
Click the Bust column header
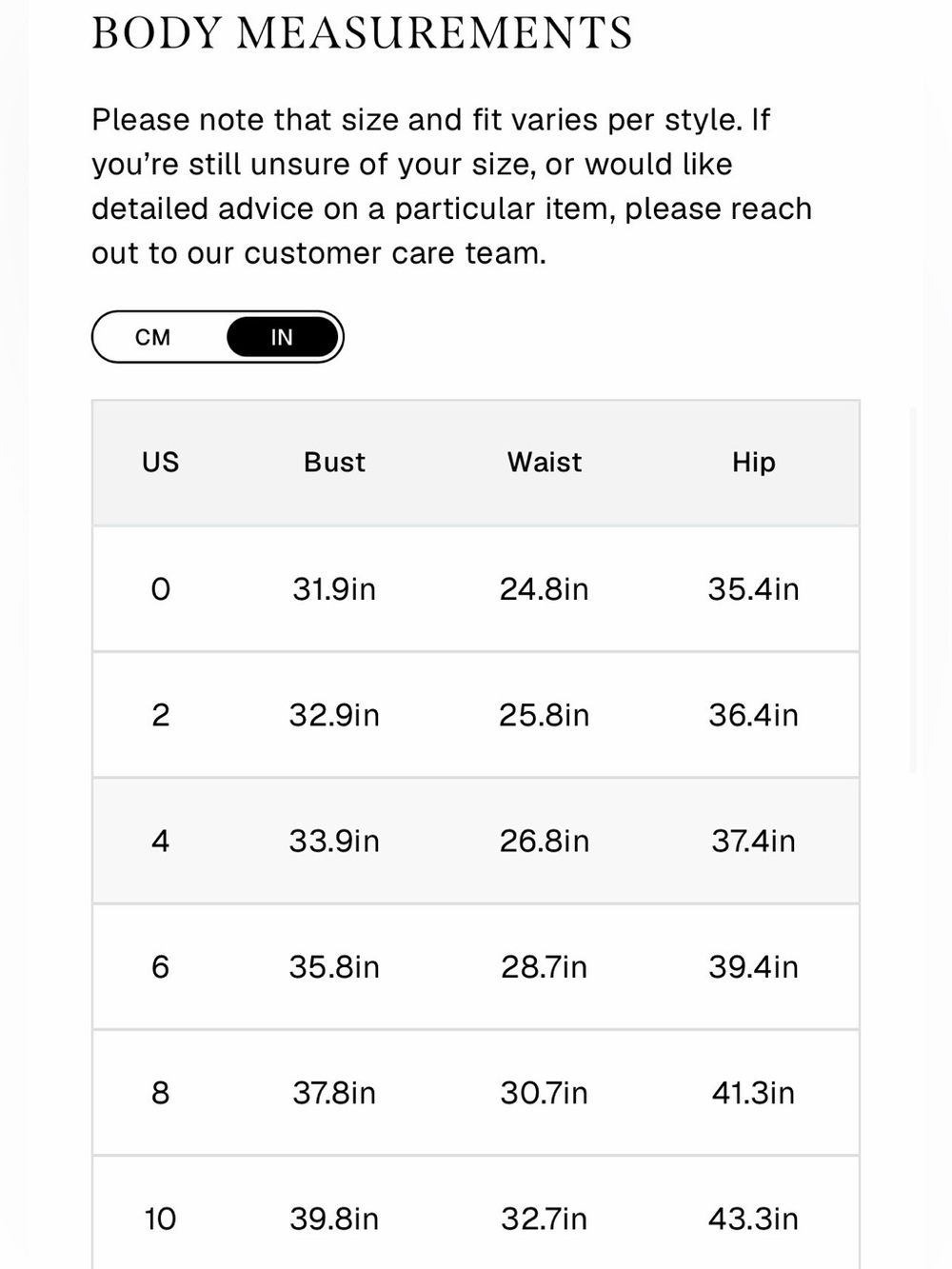coord(334,462)
